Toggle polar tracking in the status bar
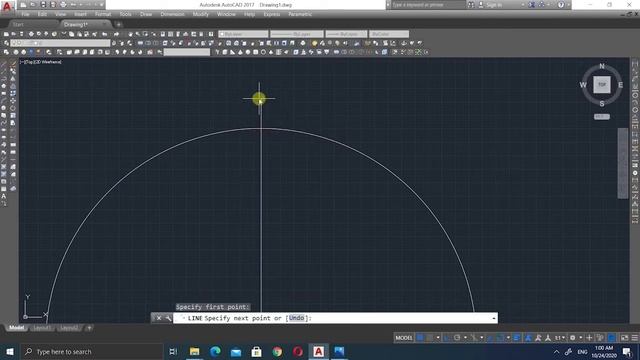Screen dimensions: 640x360 coord(457,338)
